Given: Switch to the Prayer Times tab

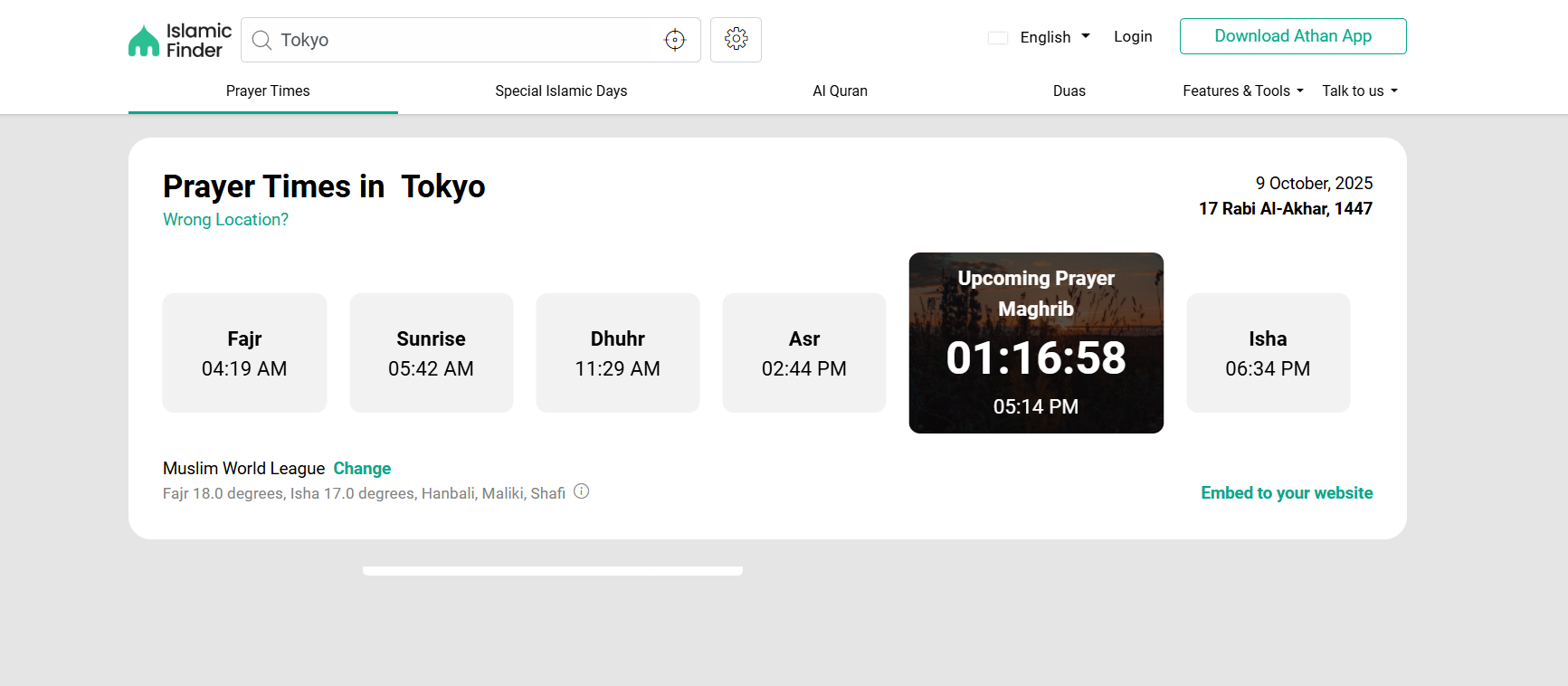Looking at the screenshot, I should pyautogui.click(x=268, y=91).
